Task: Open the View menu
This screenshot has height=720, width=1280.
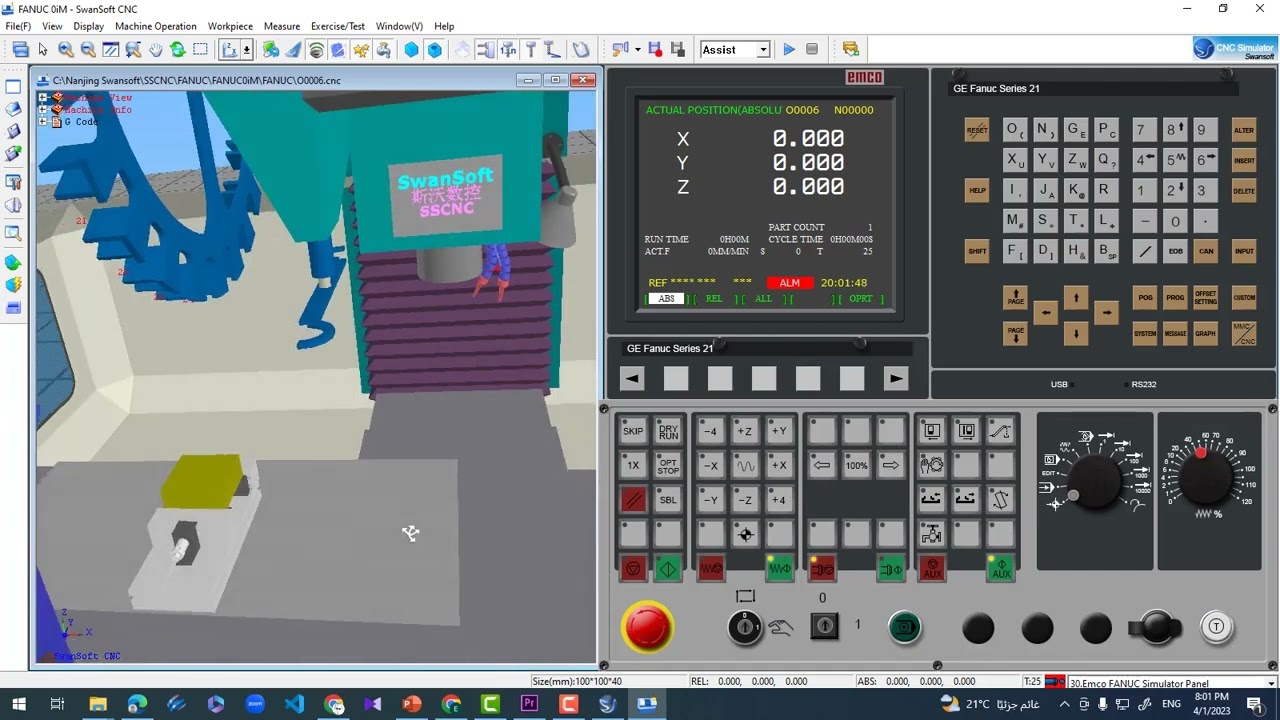Action: coord(52,26)
